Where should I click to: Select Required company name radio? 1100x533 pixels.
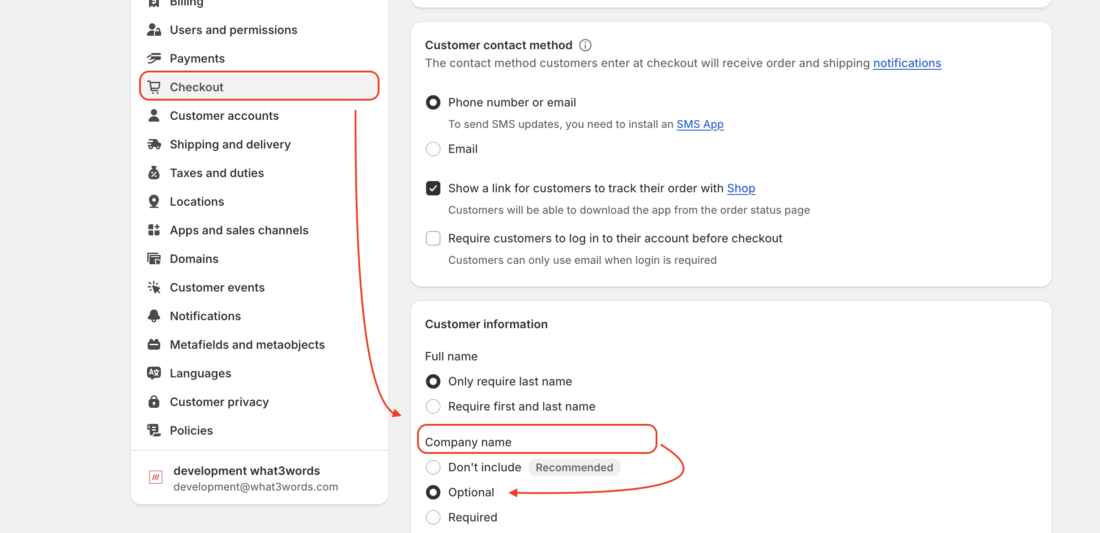pyautogui.click(x=434, y=518)
